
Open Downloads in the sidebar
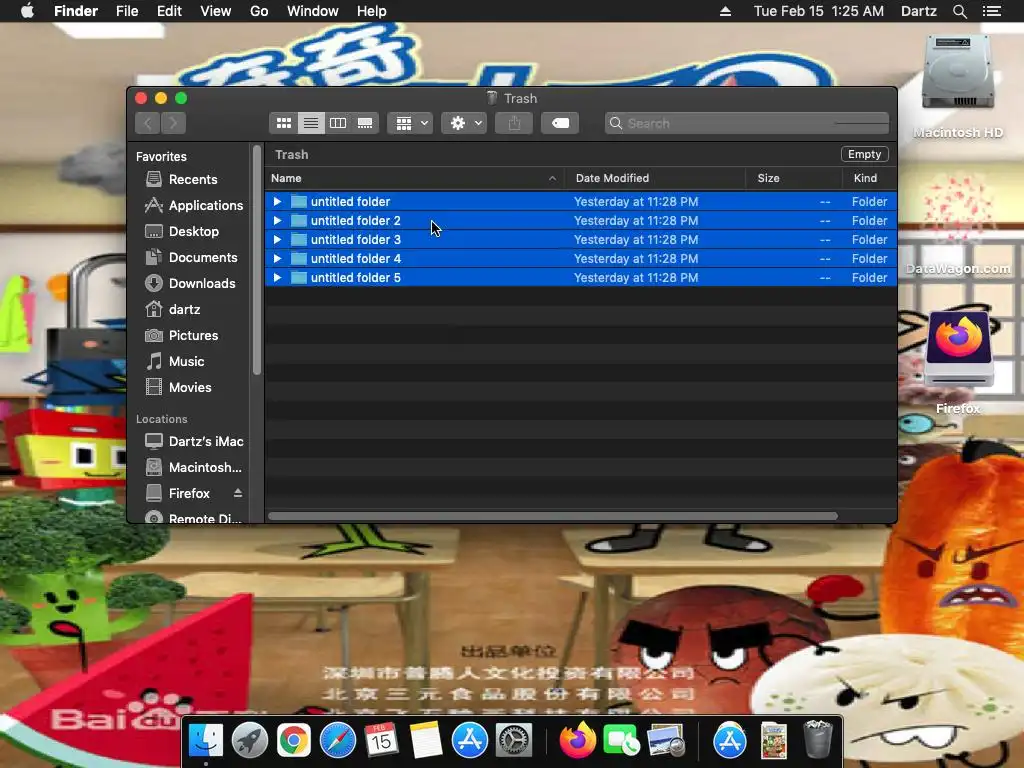point(190,283)
